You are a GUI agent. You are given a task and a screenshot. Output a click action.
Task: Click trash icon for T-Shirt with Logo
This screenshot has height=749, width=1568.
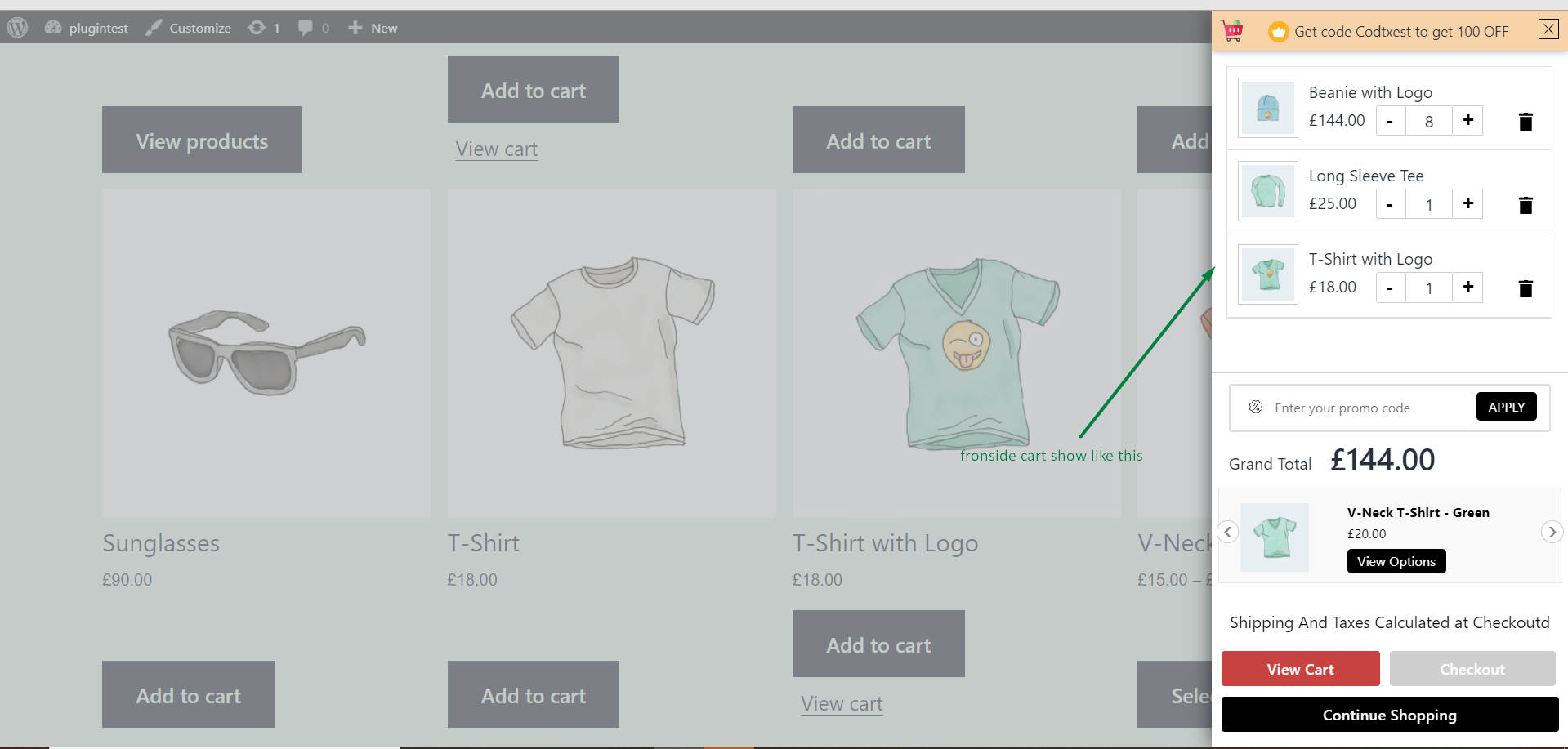pyautogui.click(x=1526, y=288)
